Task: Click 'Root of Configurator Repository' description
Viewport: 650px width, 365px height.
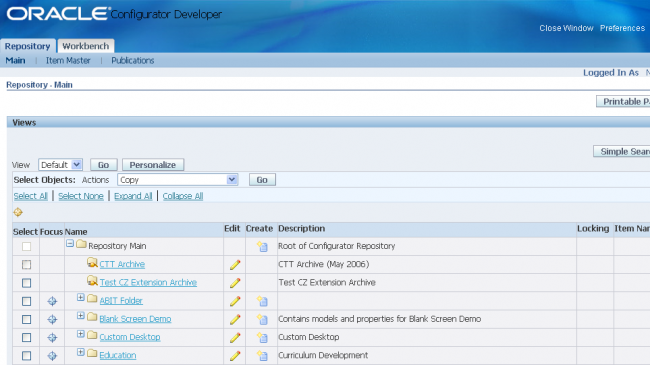Action: [x=337, y=246]
